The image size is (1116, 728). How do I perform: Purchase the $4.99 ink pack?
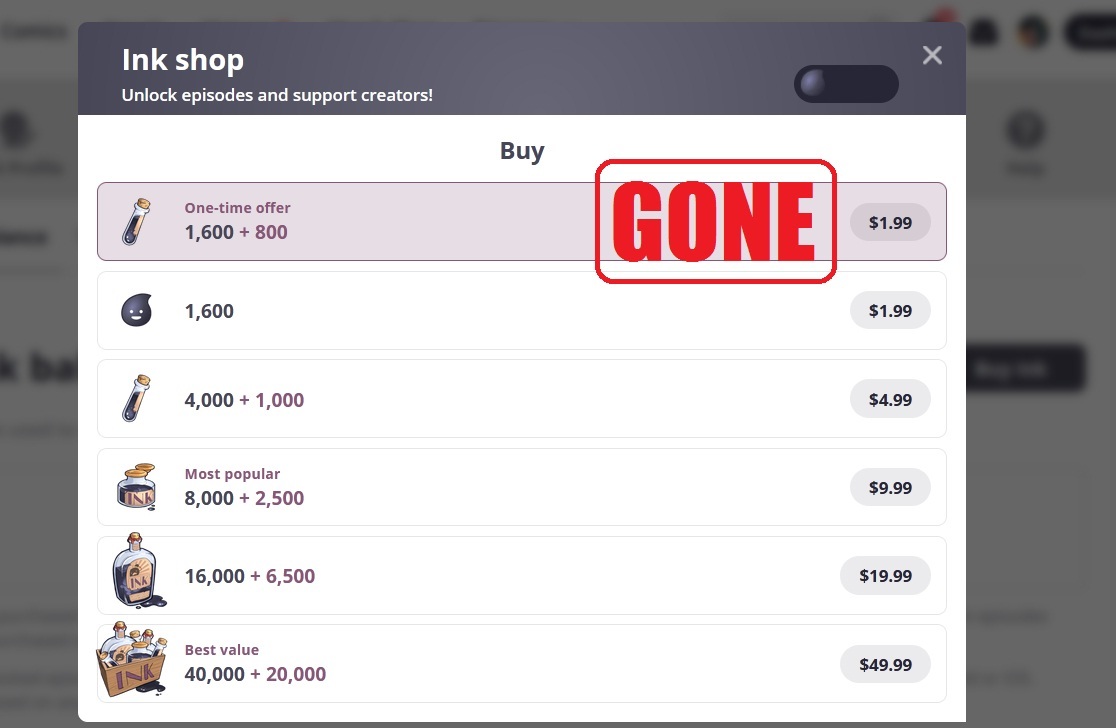889,399
